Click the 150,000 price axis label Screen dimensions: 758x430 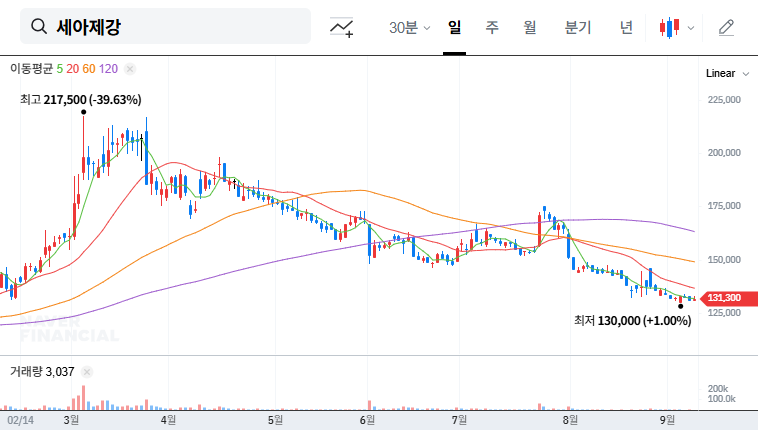tap(724, 260)
